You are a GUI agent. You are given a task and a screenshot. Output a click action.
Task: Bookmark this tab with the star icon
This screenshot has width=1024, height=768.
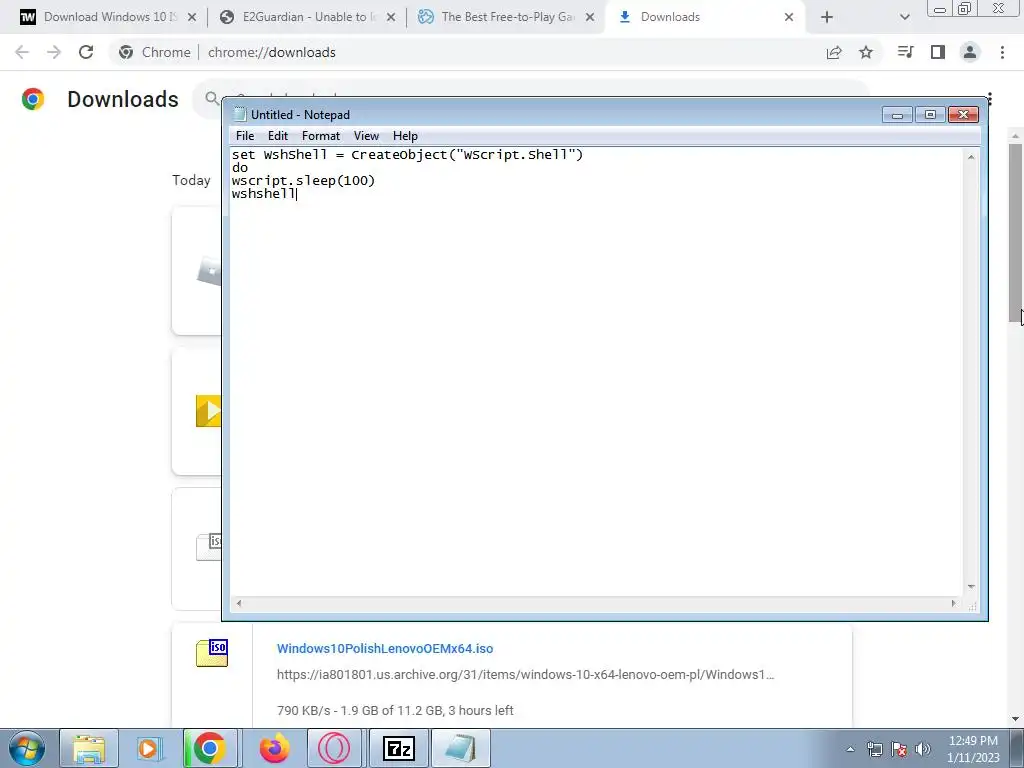866,52
